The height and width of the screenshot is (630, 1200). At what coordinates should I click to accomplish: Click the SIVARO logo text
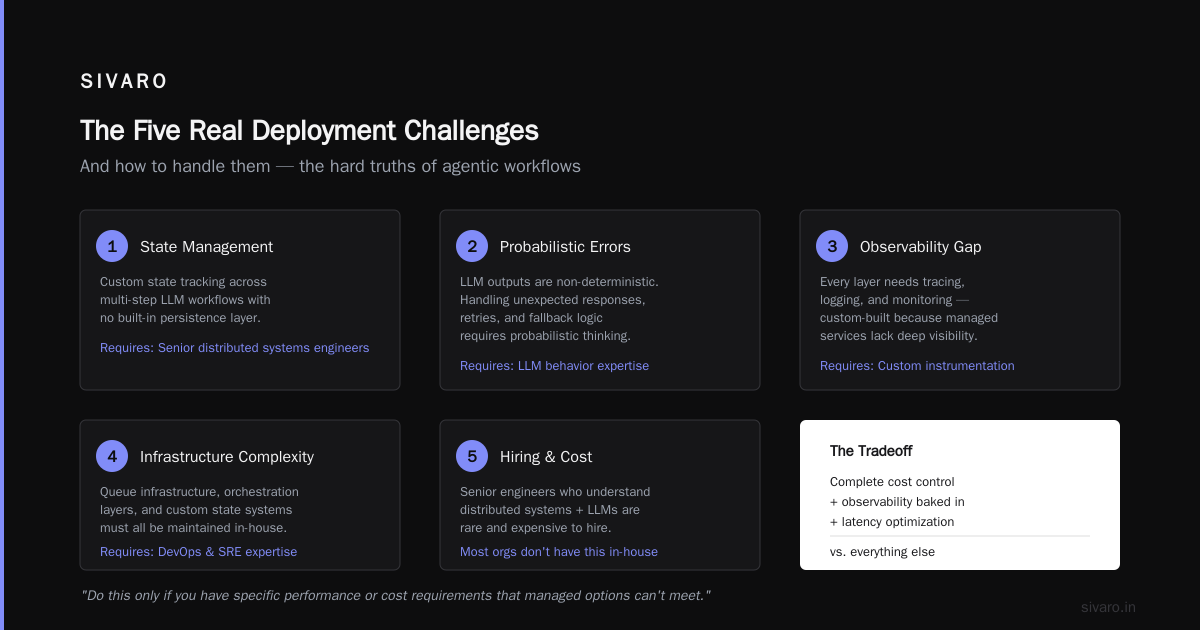click(x=124, y=82)
